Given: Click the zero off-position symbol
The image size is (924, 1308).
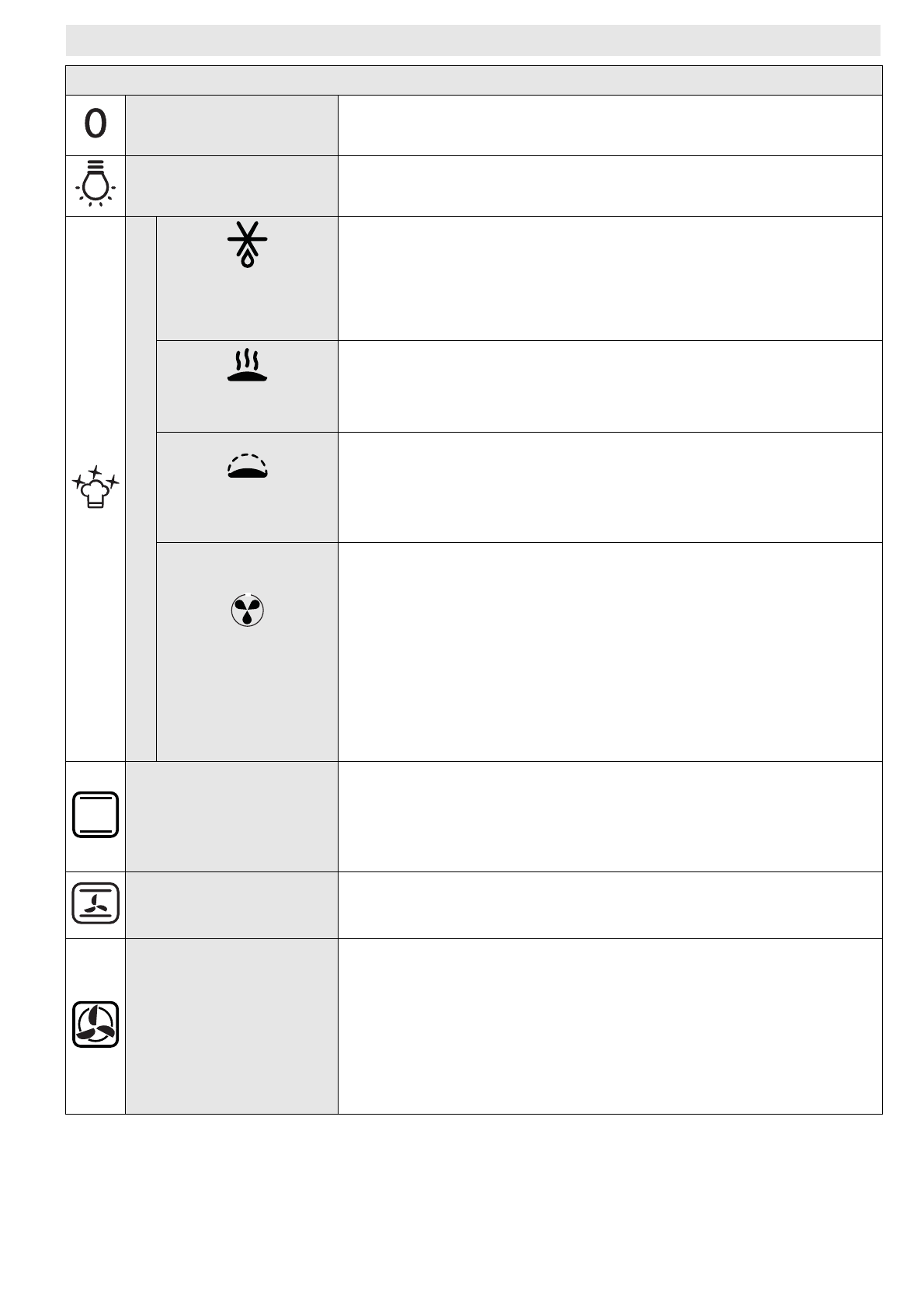Looking at the screenshot, I should [96, 124].
